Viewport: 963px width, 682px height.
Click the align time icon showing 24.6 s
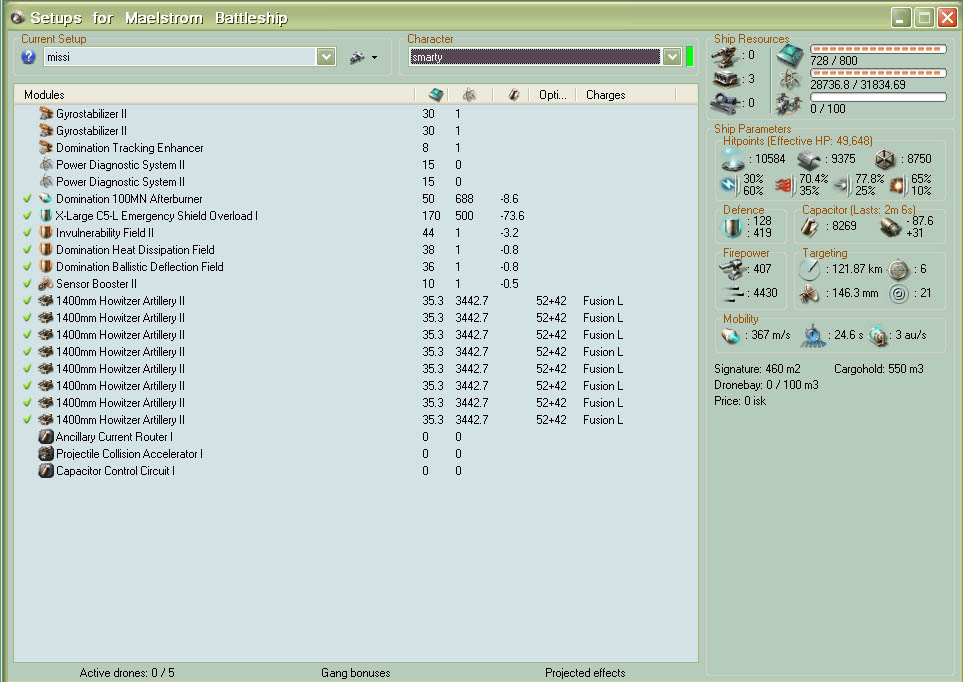(813, 335)
